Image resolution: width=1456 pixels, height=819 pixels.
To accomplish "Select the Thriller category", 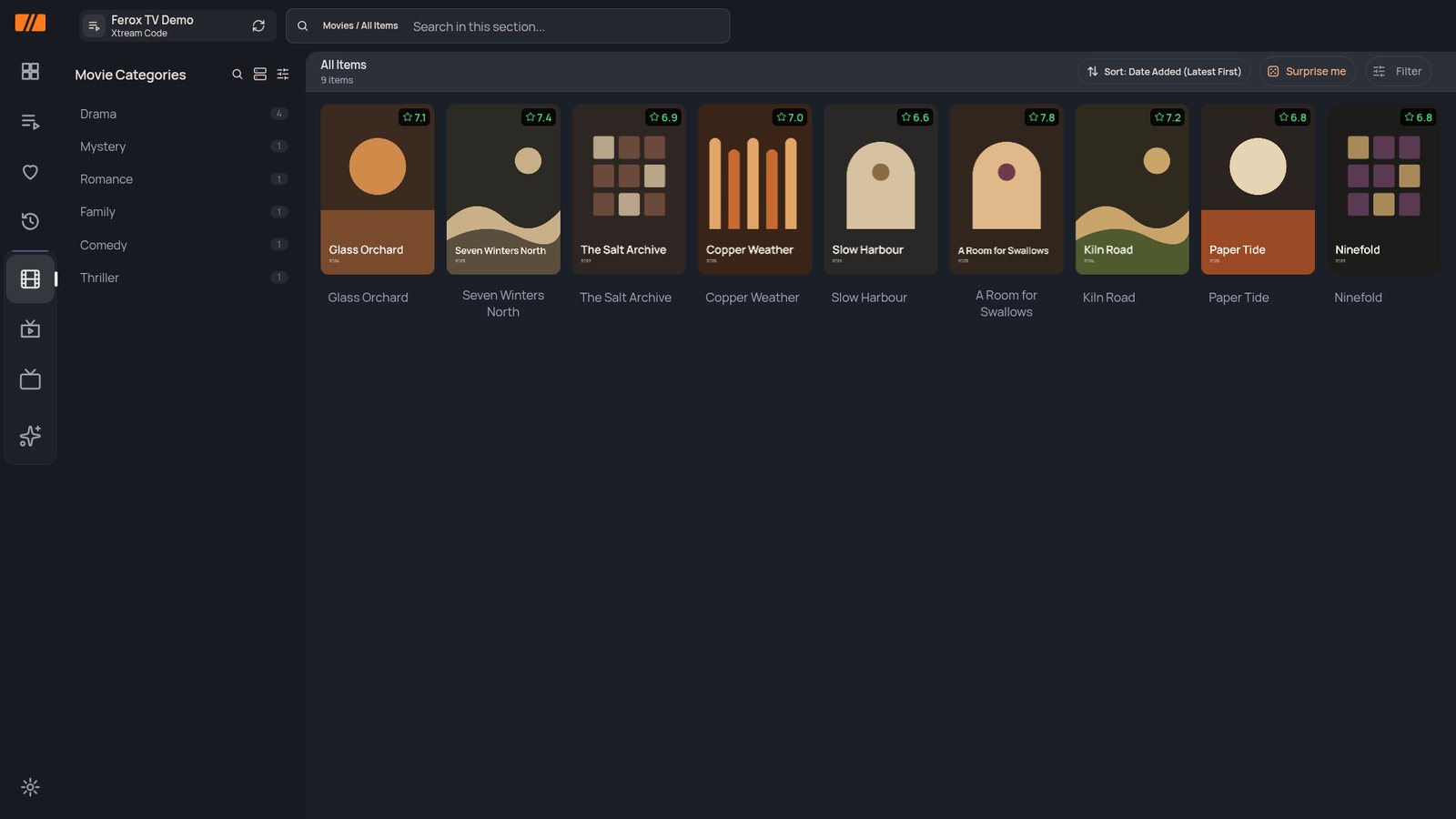I will point(182,278).
